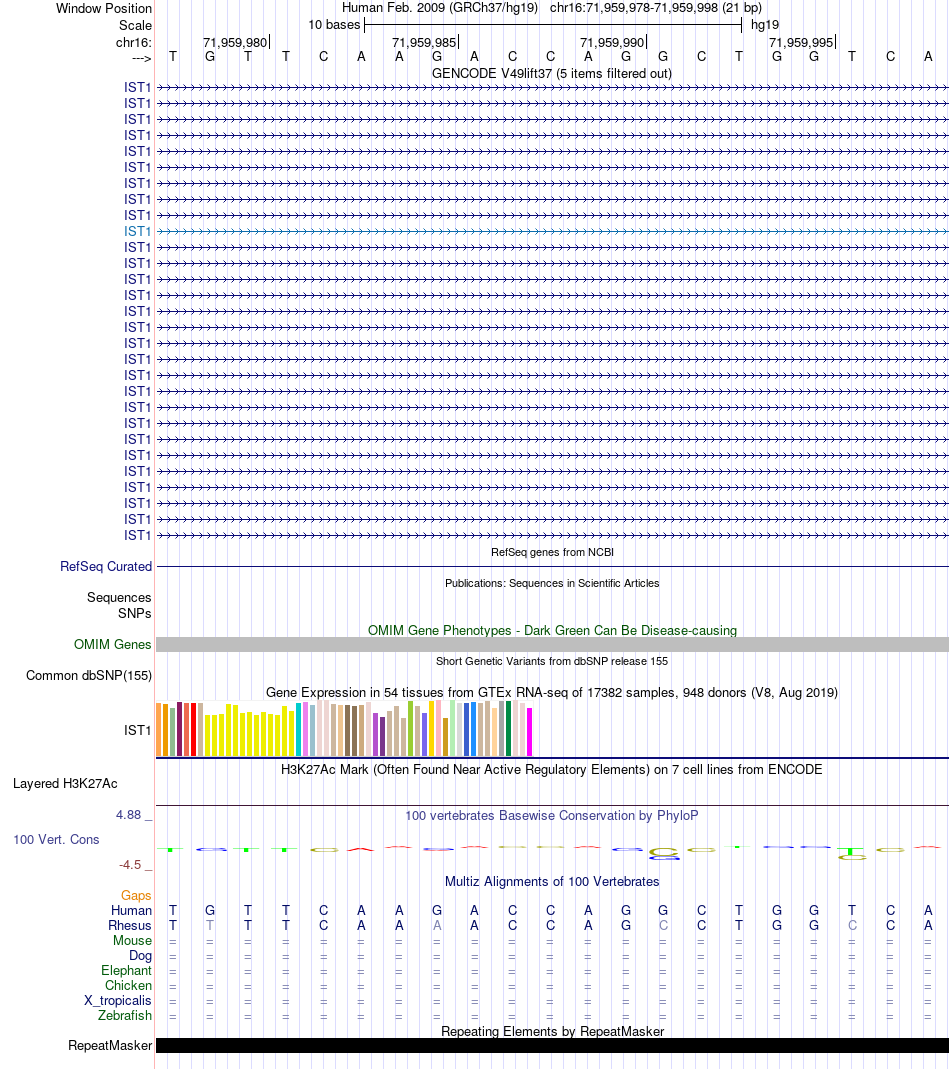
Task: Click the Dog species label
Action: tap(140, 955)
